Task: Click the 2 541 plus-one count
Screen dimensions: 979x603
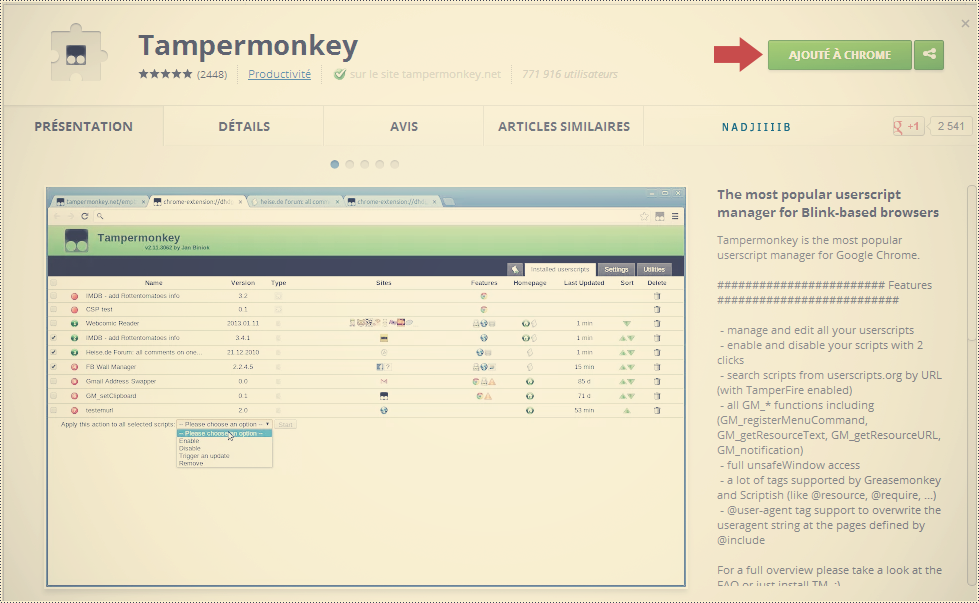Action: tap(950, 126)
